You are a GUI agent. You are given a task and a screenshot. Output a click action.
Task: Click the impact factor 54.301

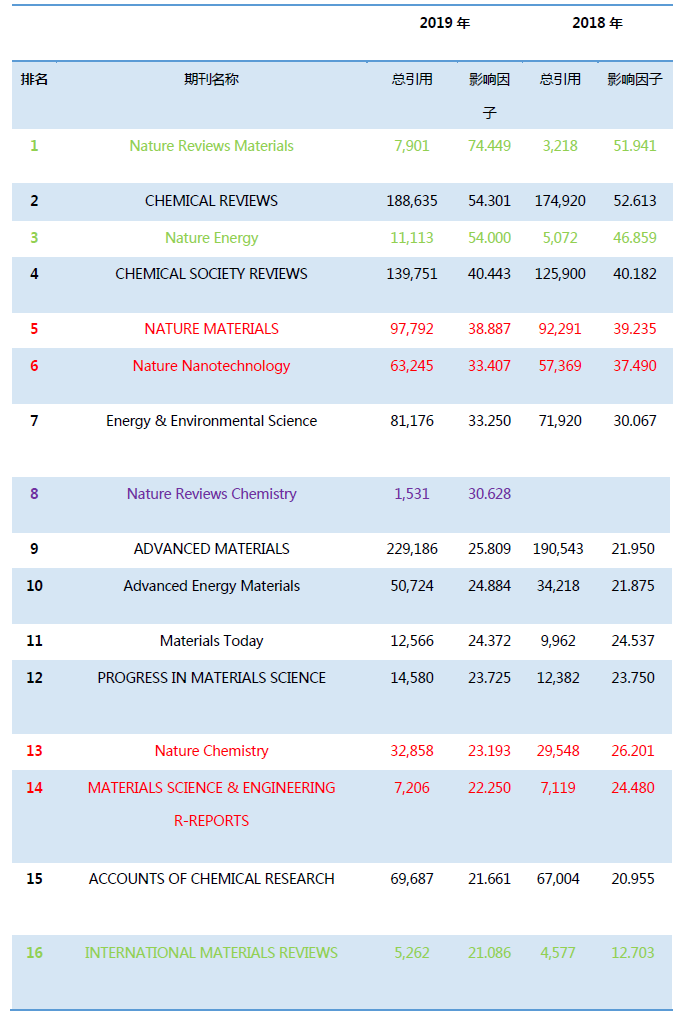tap(489, 201)
